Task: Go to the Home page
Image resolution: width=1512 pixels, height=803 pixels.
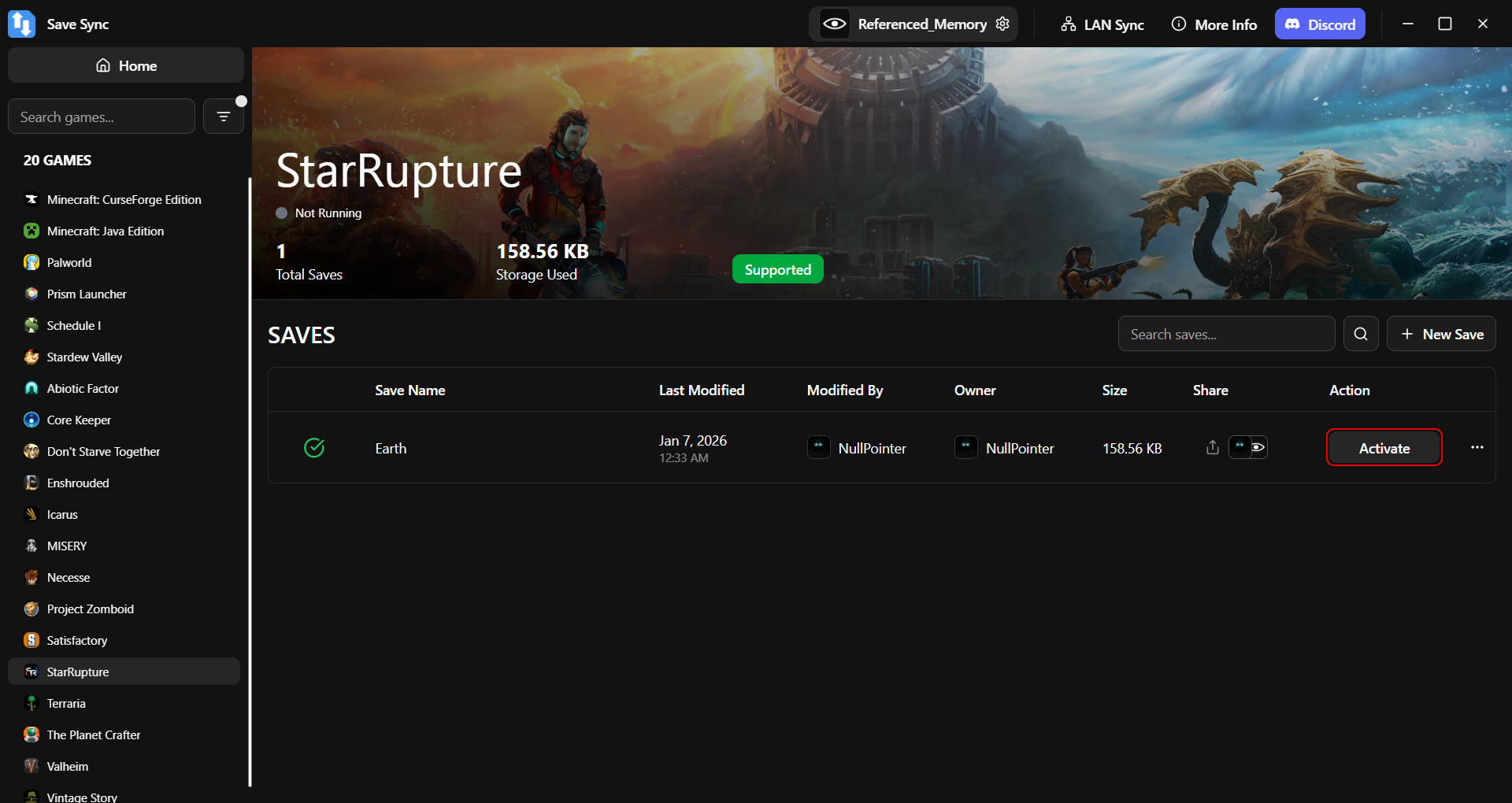Action: pos(126,65)
